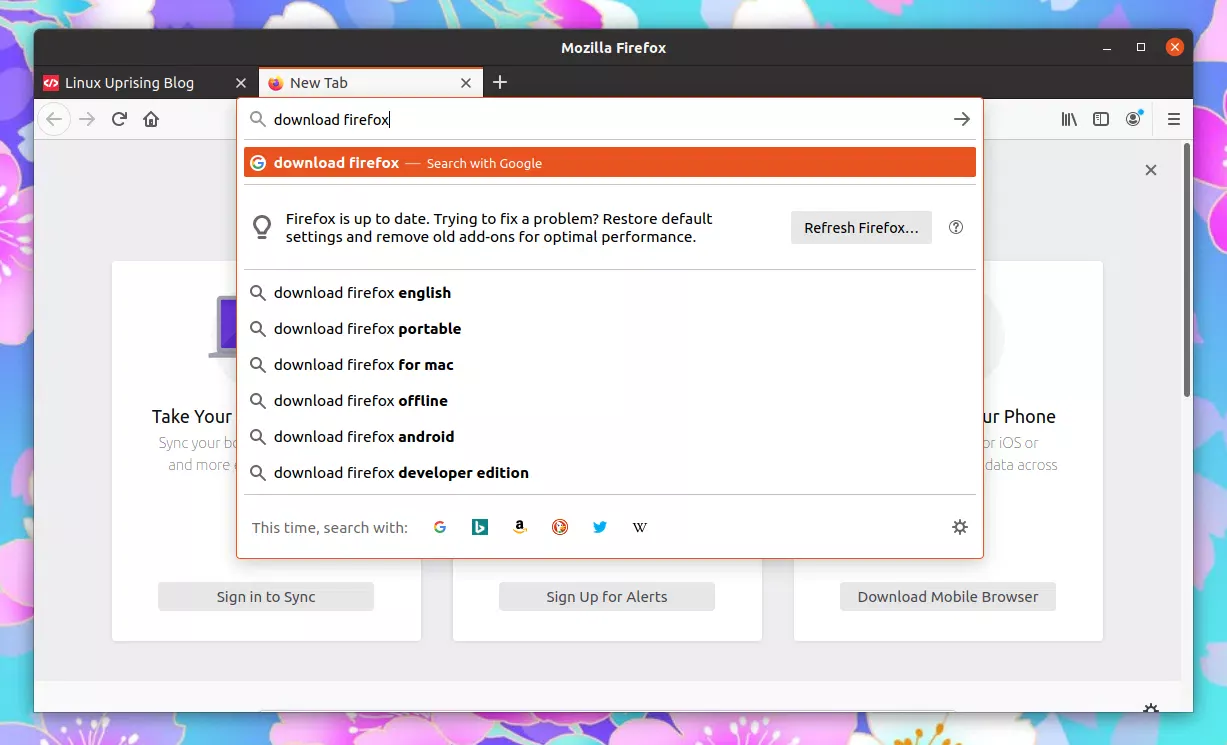
Task: Open a new tab with plus button
Action: pos(500,82)
